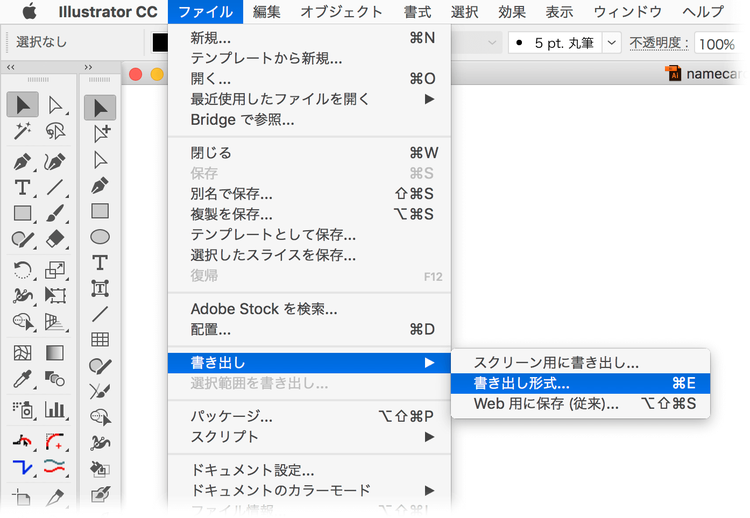Select the Direct Selection tool in the two-column toolbar
The image size is (750, 518).
(55, 105)
